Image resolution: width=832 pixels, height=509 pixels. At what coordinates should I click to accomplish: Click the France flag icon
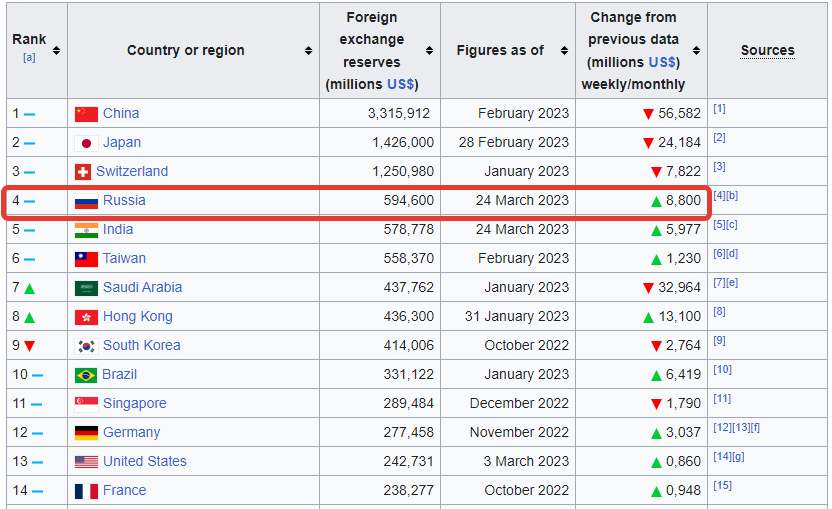tap(86, 491)
